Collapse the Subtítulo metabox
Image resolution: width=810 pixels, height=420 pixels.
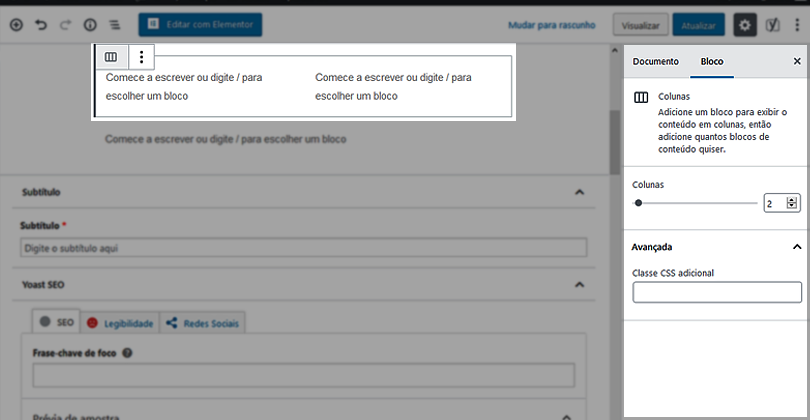click(580, 192)
